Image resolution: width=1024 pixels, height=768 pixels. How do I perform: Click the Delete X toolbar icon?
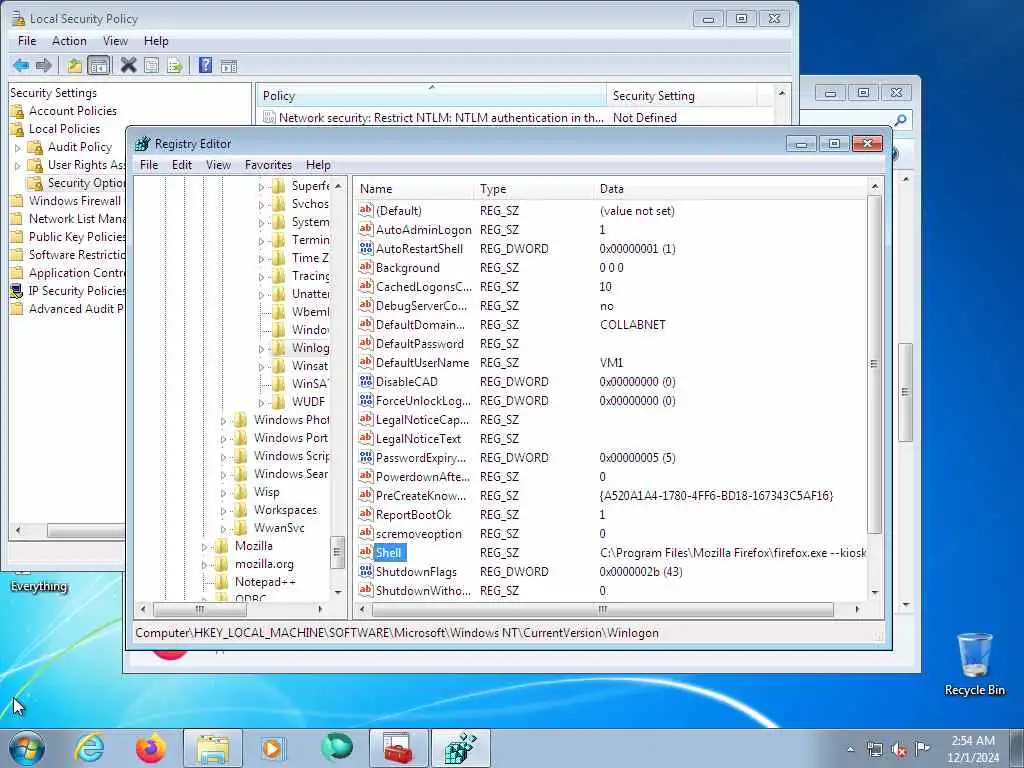tap(129, 65)
